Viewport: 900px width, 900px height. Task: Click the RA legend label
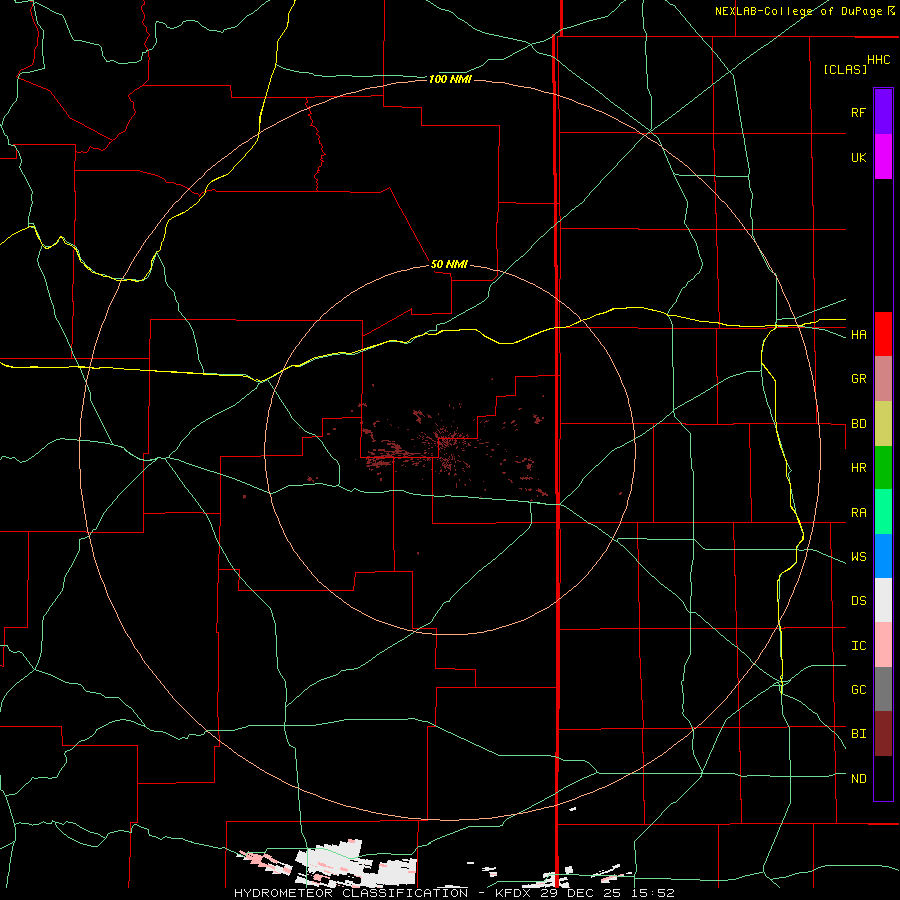[858, 513]
